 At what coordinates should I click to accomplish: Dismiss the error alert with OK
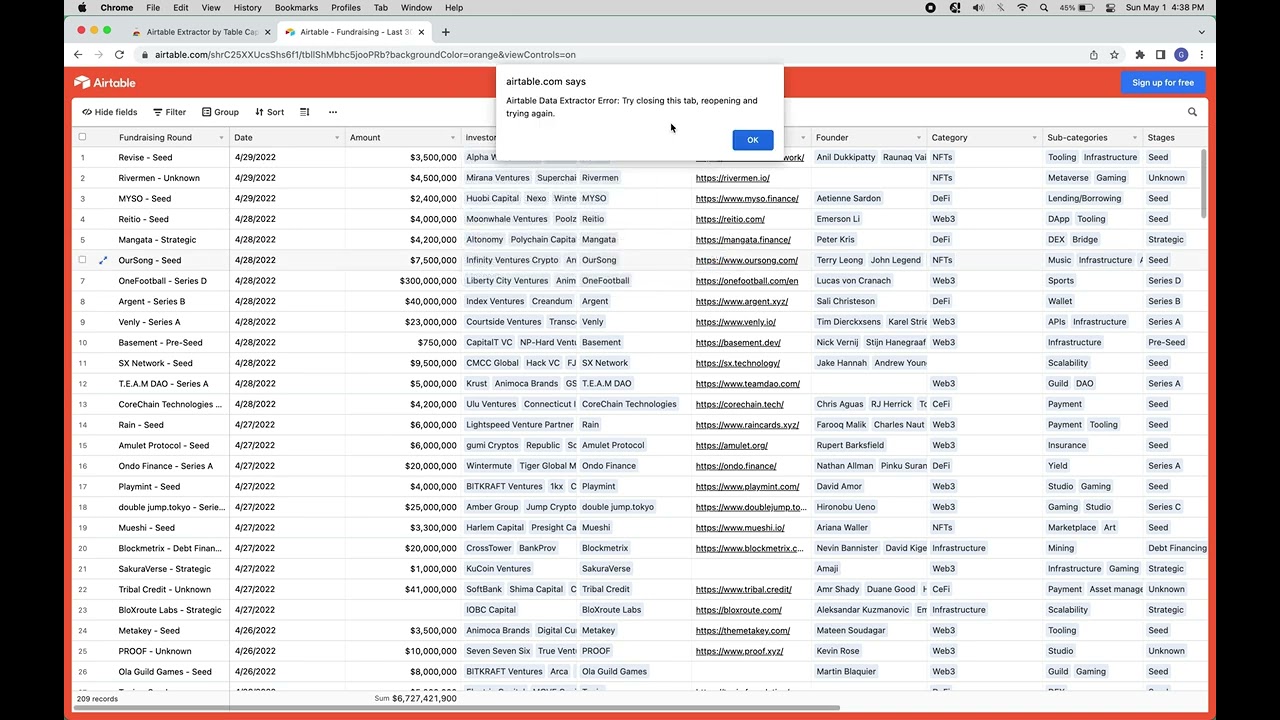click(x=753, y=140)
